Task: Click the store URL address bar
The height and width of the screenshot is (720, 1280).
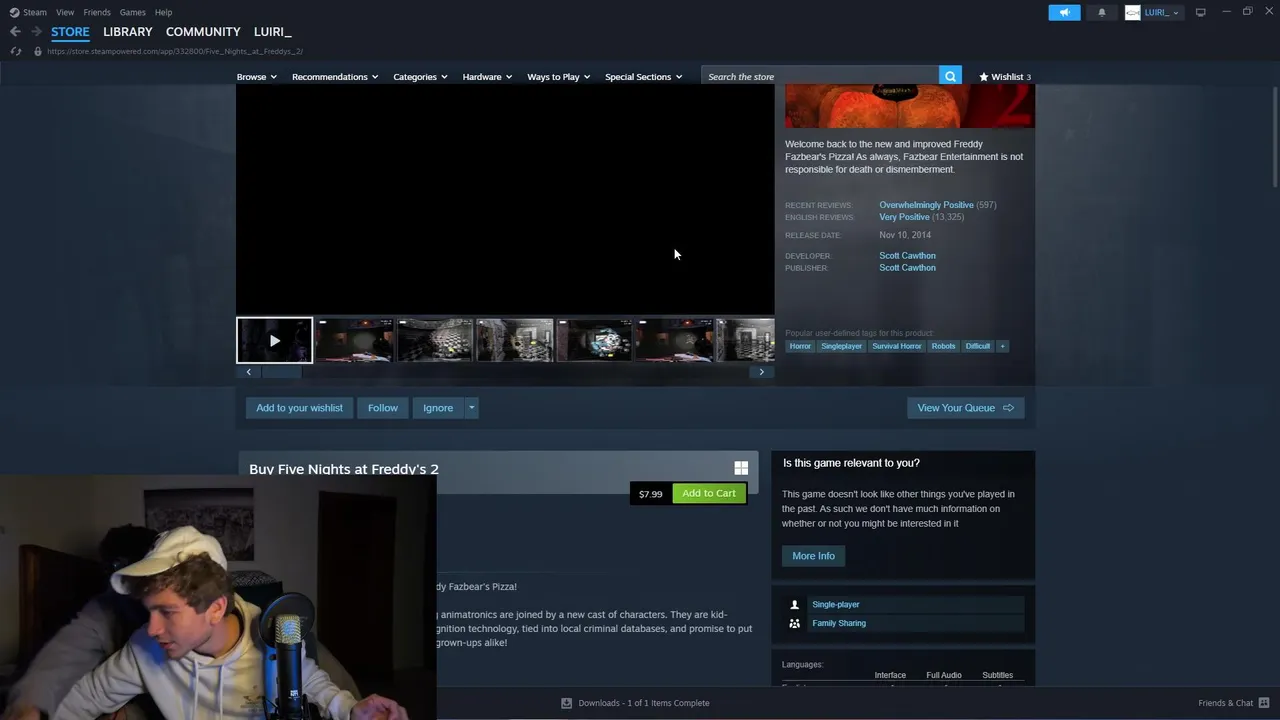Action: 175,51
